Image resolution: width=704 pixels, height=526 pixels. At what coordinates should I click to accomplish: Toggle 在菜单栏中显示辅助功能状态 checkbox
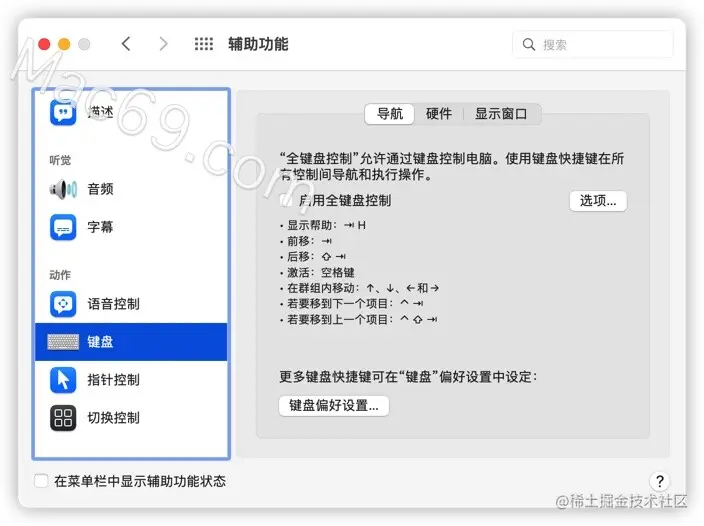click(41, 481)
